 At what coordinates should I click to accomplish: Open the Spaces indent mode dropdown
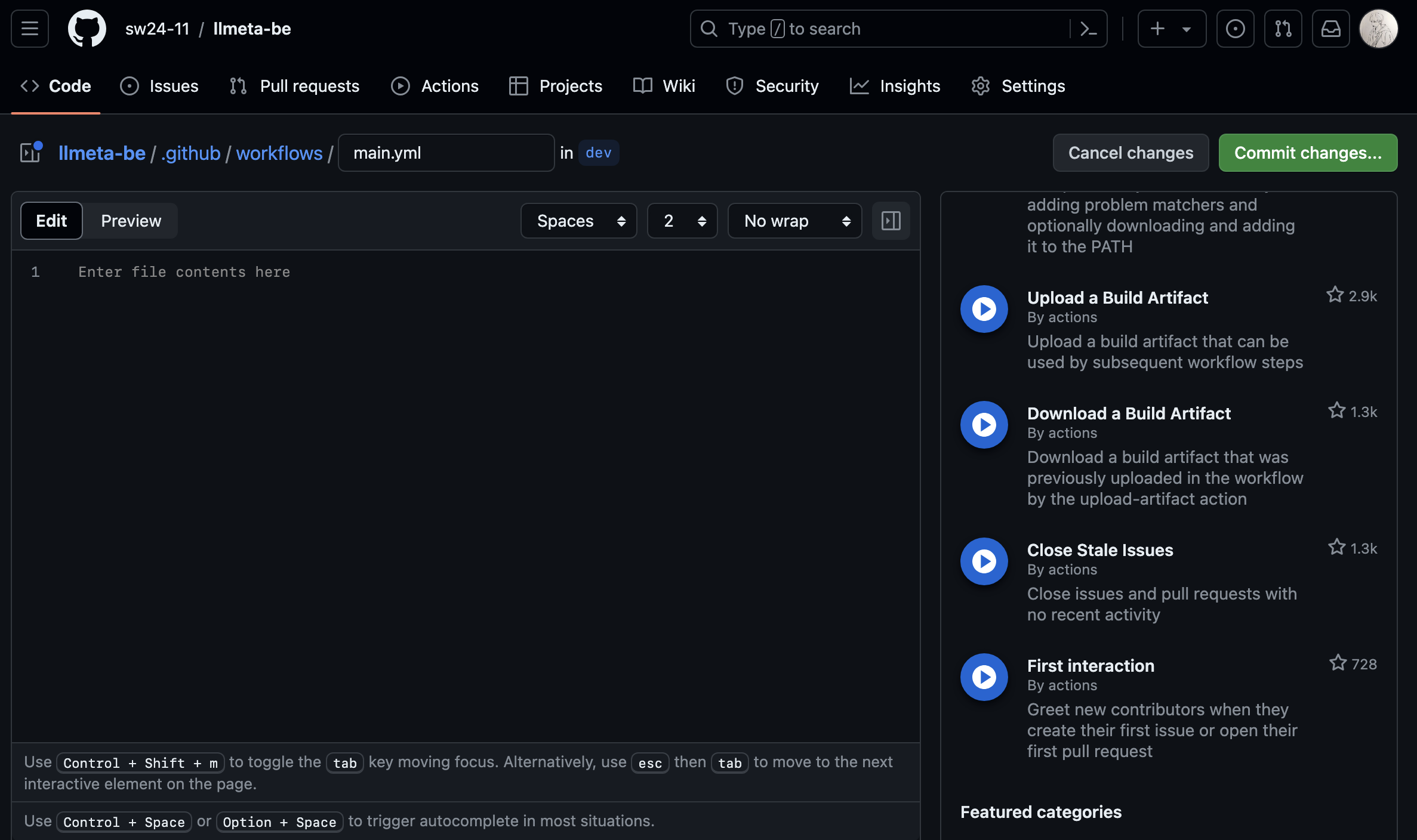(578, 221)
